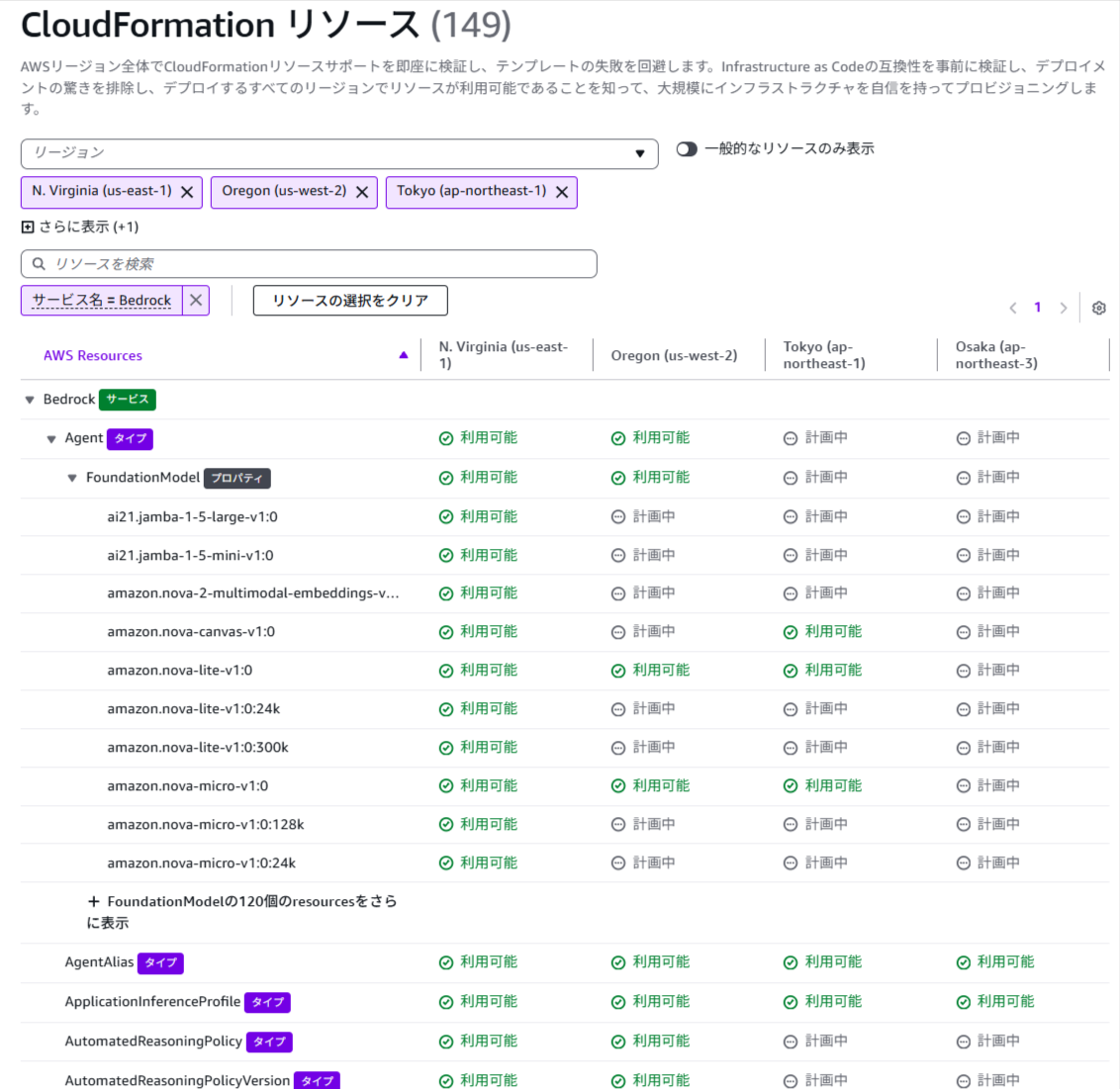Click the Osaka (ap-northeast-3) column header
Image resolution: width=1120 pixels, height=1089 pixels.
click(x=996, y=355)
